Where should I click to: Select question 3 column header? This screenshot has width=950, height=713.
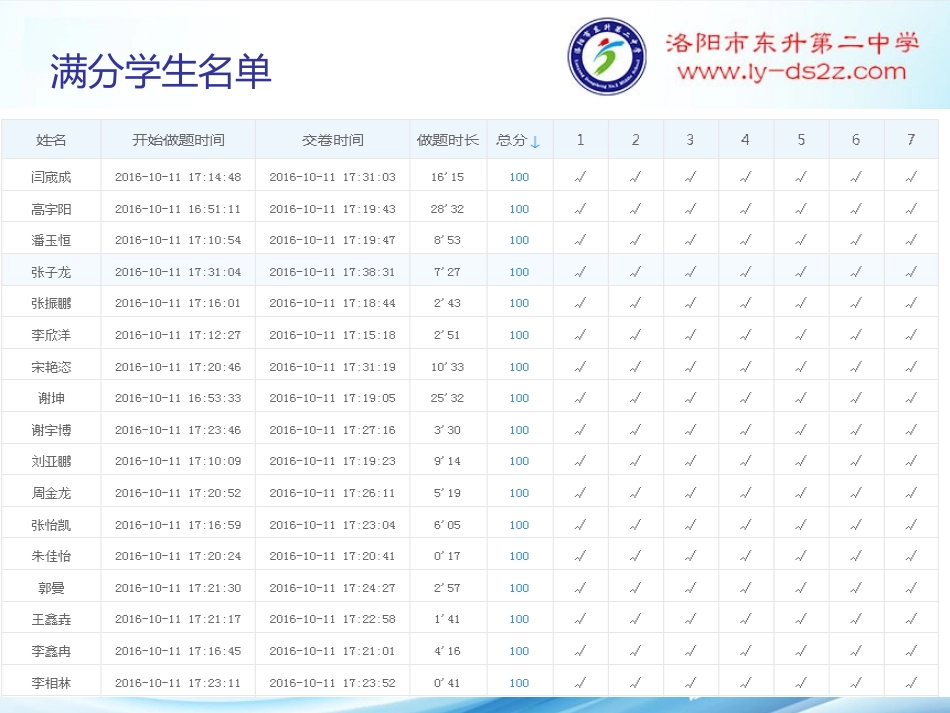(x=690, y=140)
